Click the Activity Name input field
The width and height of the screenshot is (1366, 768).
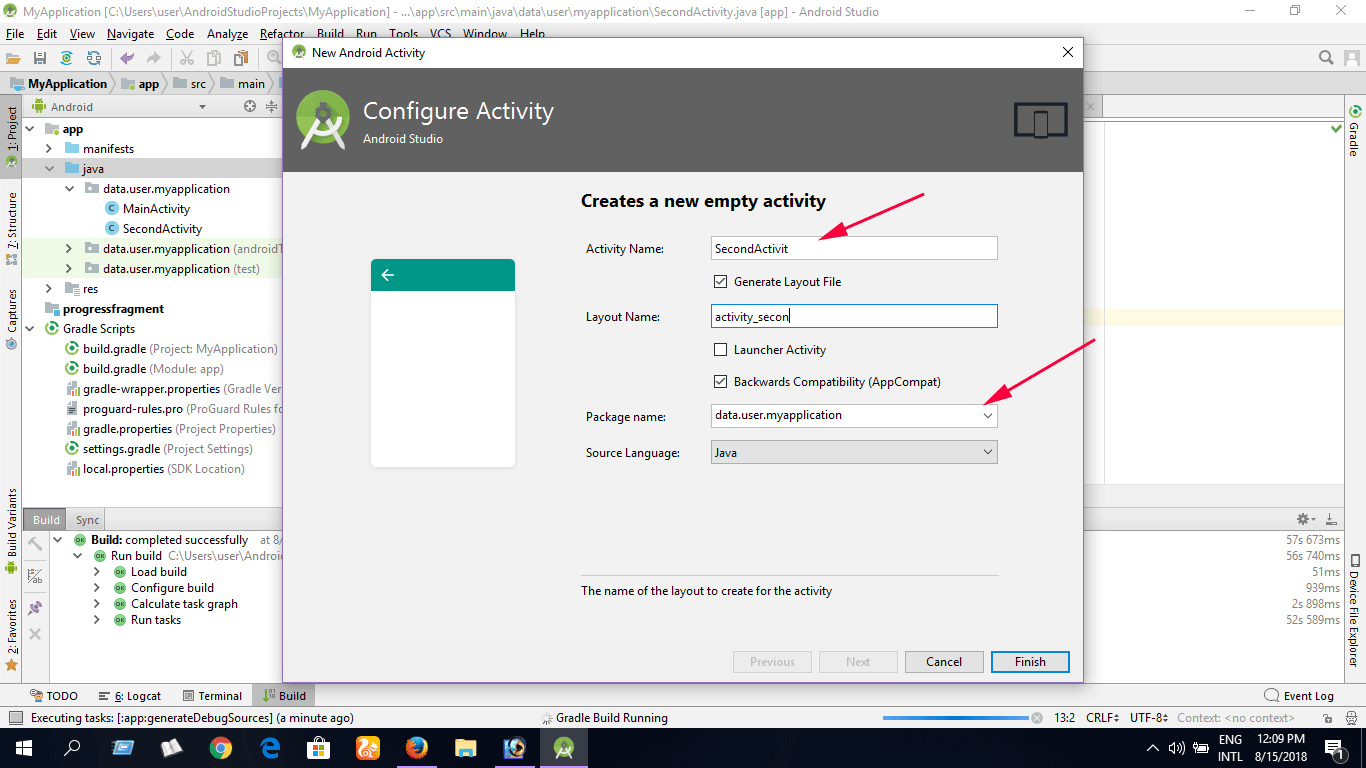tap(854, 248)
